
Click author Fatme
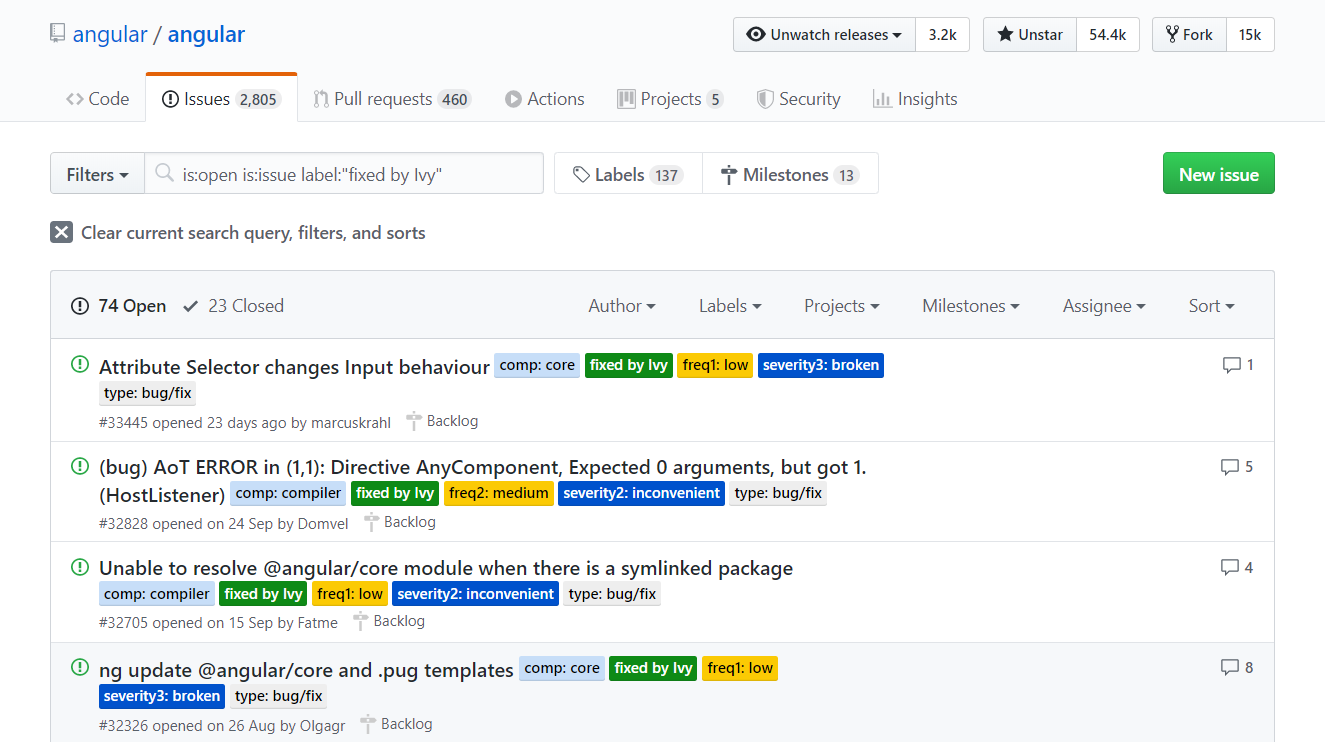pyautogui.click(x=318, y=622)
